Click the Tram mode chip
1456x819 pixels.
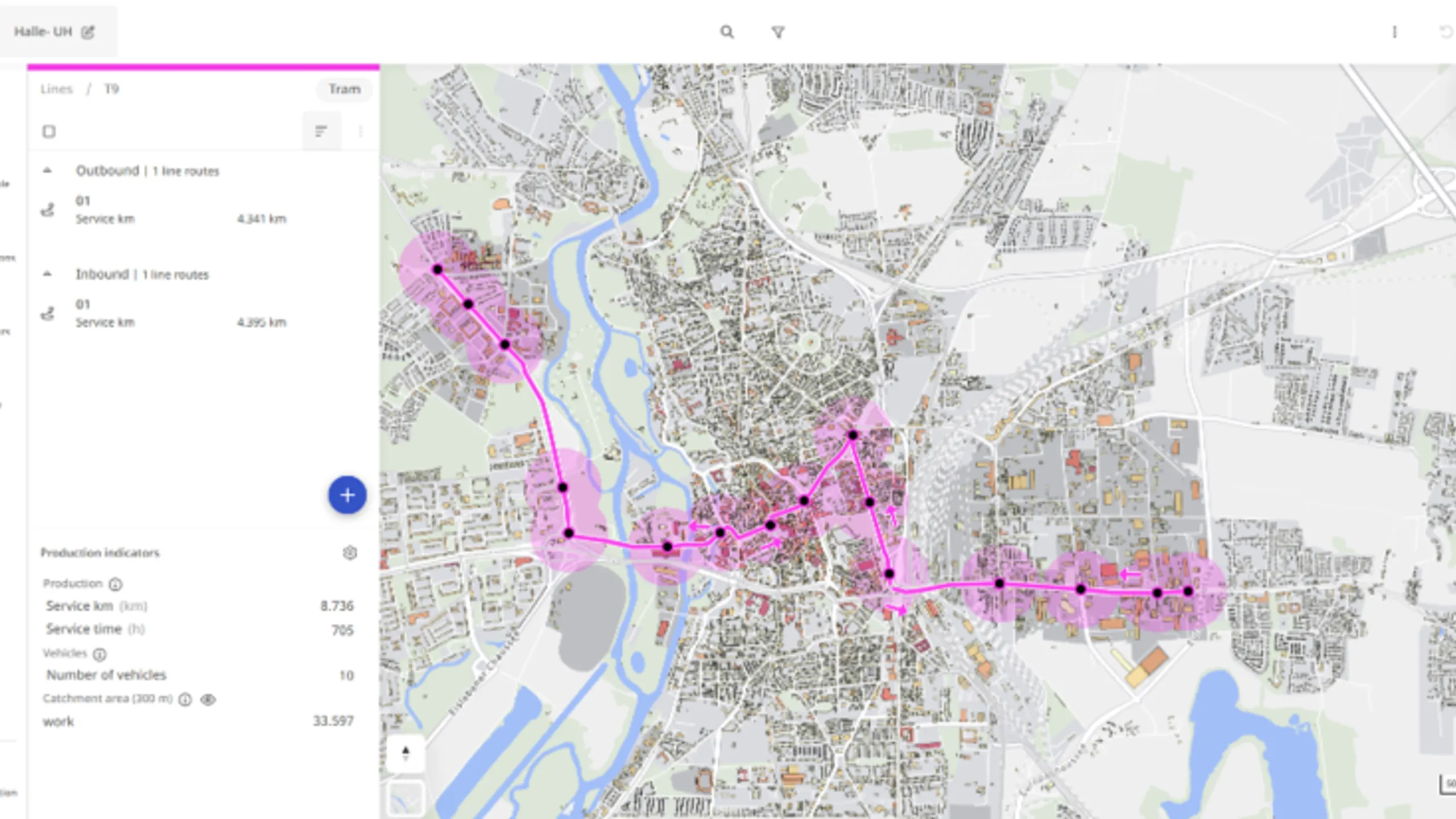tap(344, 89)
